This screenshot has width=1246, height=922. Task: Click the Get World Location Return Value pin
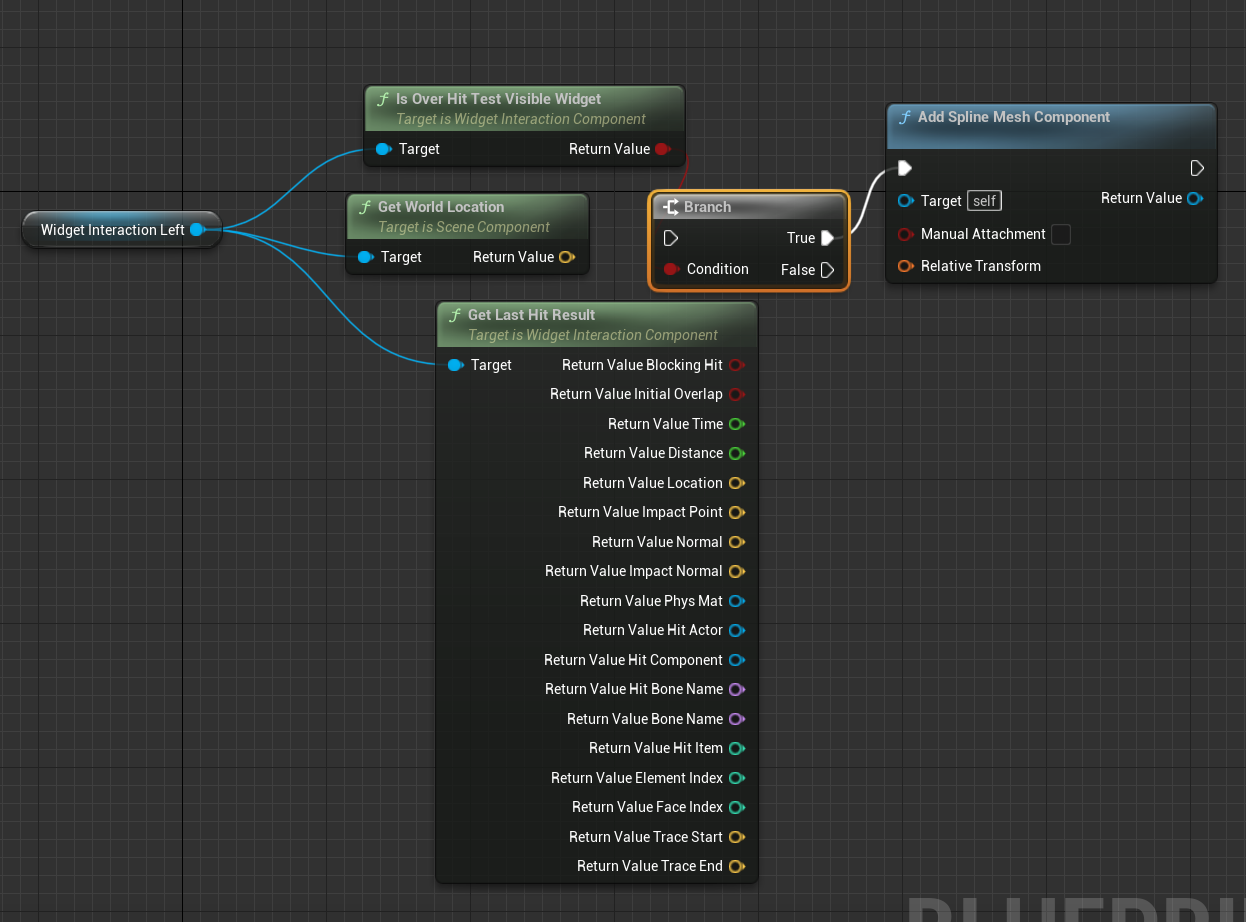pos(566,257)
